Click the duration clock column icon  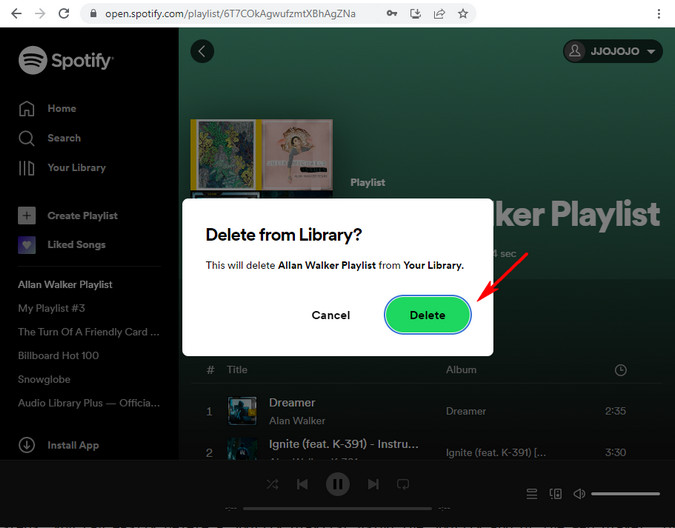point(620,370)
